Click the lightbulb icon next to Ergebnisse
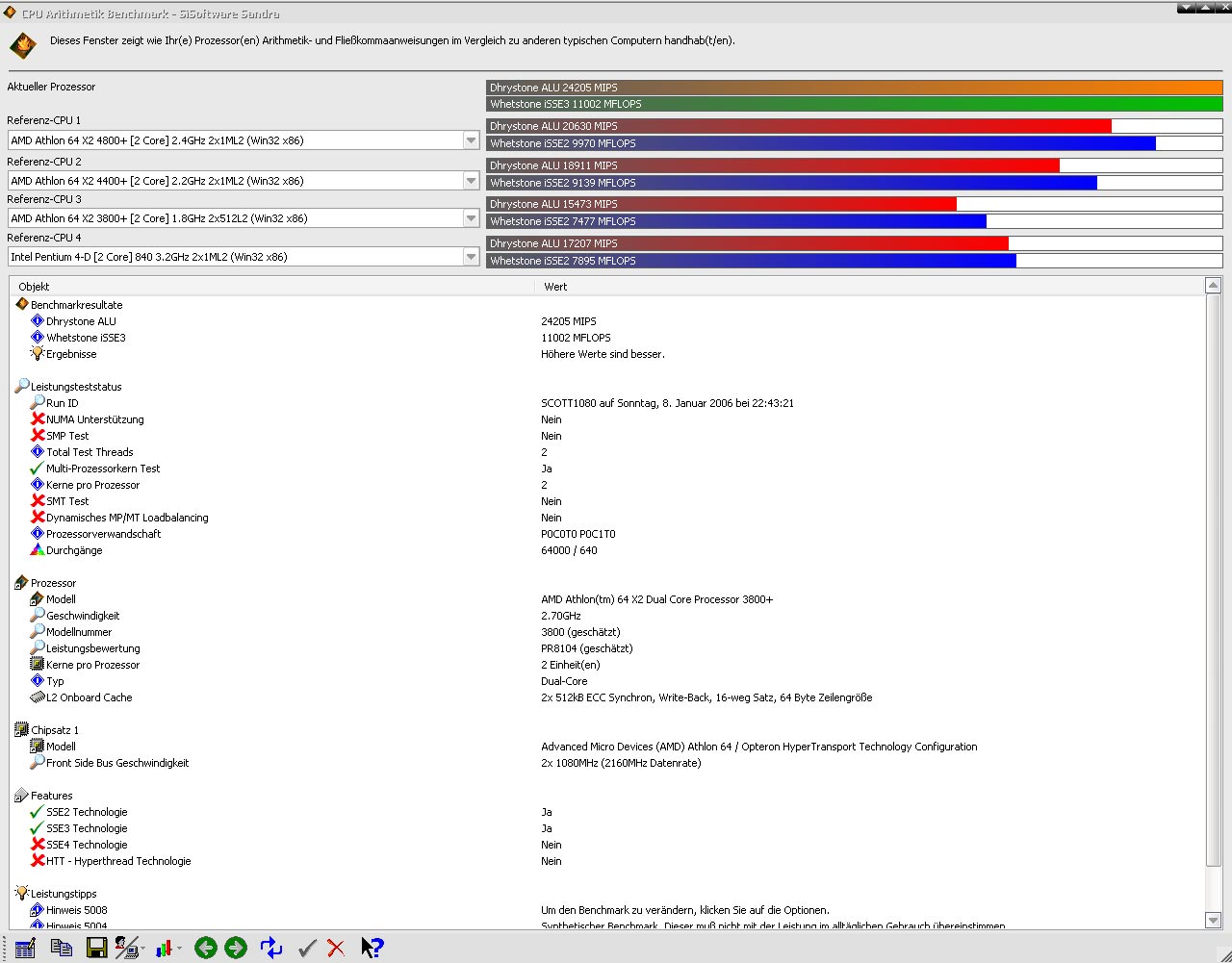Screen dimensions: 1232x963 point(38,353)
